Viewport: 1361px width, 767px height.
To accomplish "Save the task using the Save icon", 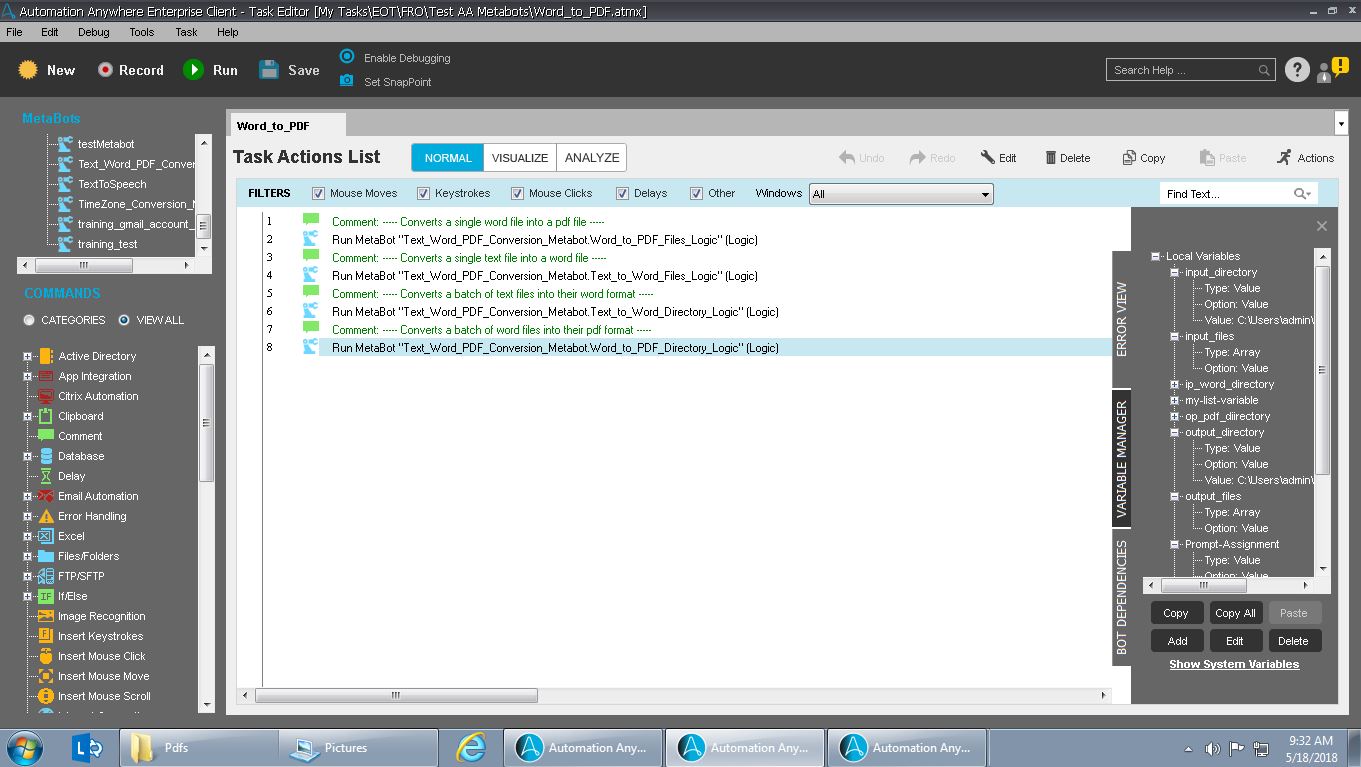I will click(x=269, y=70).
